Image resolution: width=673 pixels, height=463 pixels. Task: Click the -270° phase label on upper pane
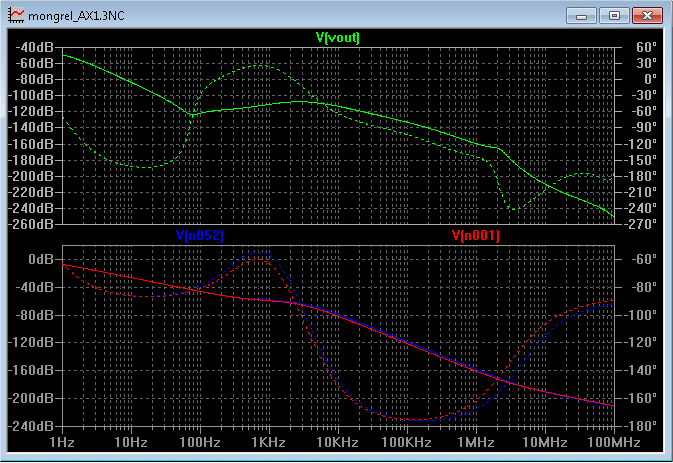click(x=643, y=224)
